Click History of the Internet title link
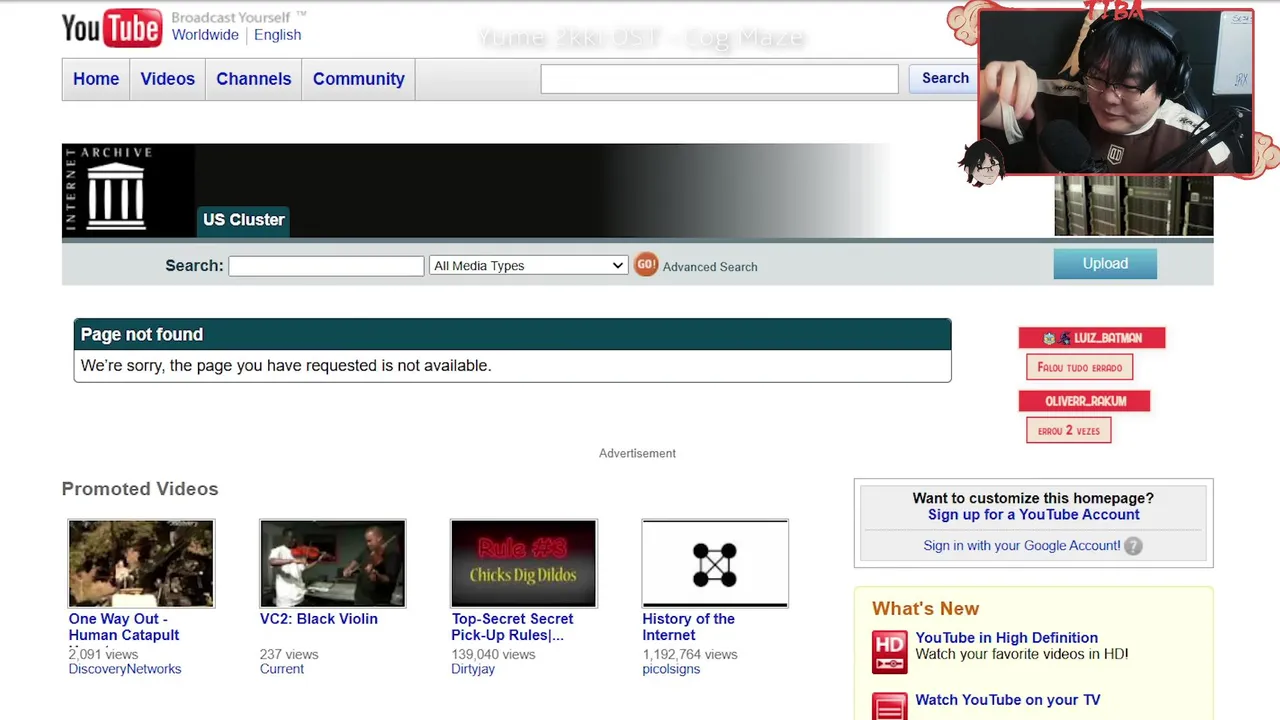 pyautogui.click(x=688, y=627)
